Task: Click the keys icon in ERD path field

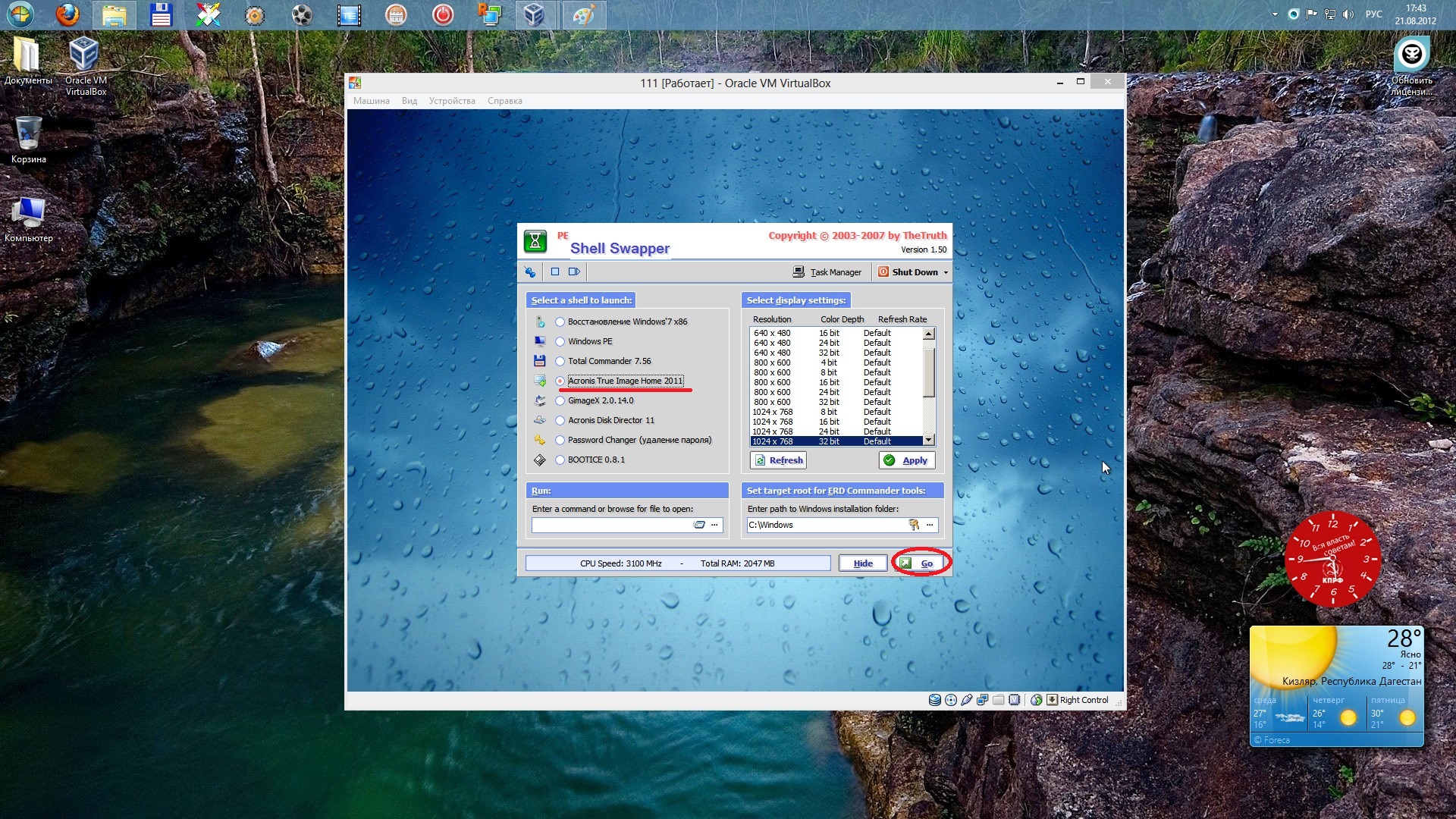Action: click(914, 525)
